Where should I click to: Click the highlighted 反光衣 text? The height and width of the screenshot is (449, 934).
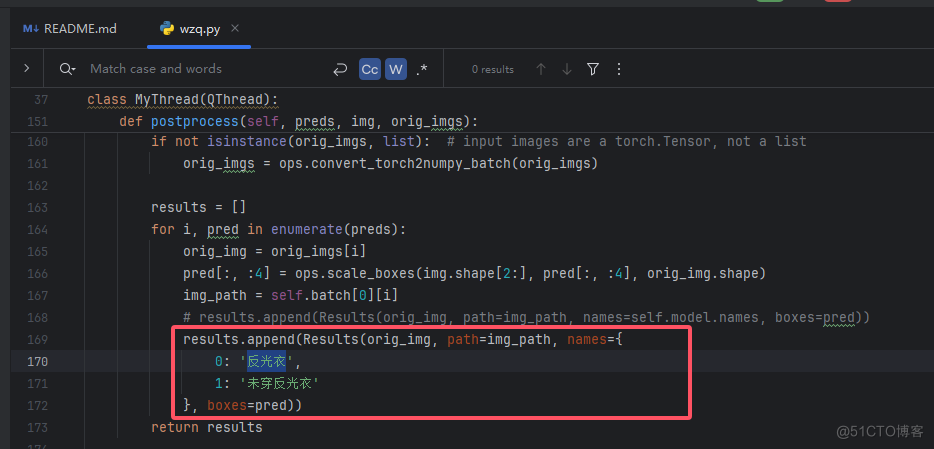click(x=266, y=361)
